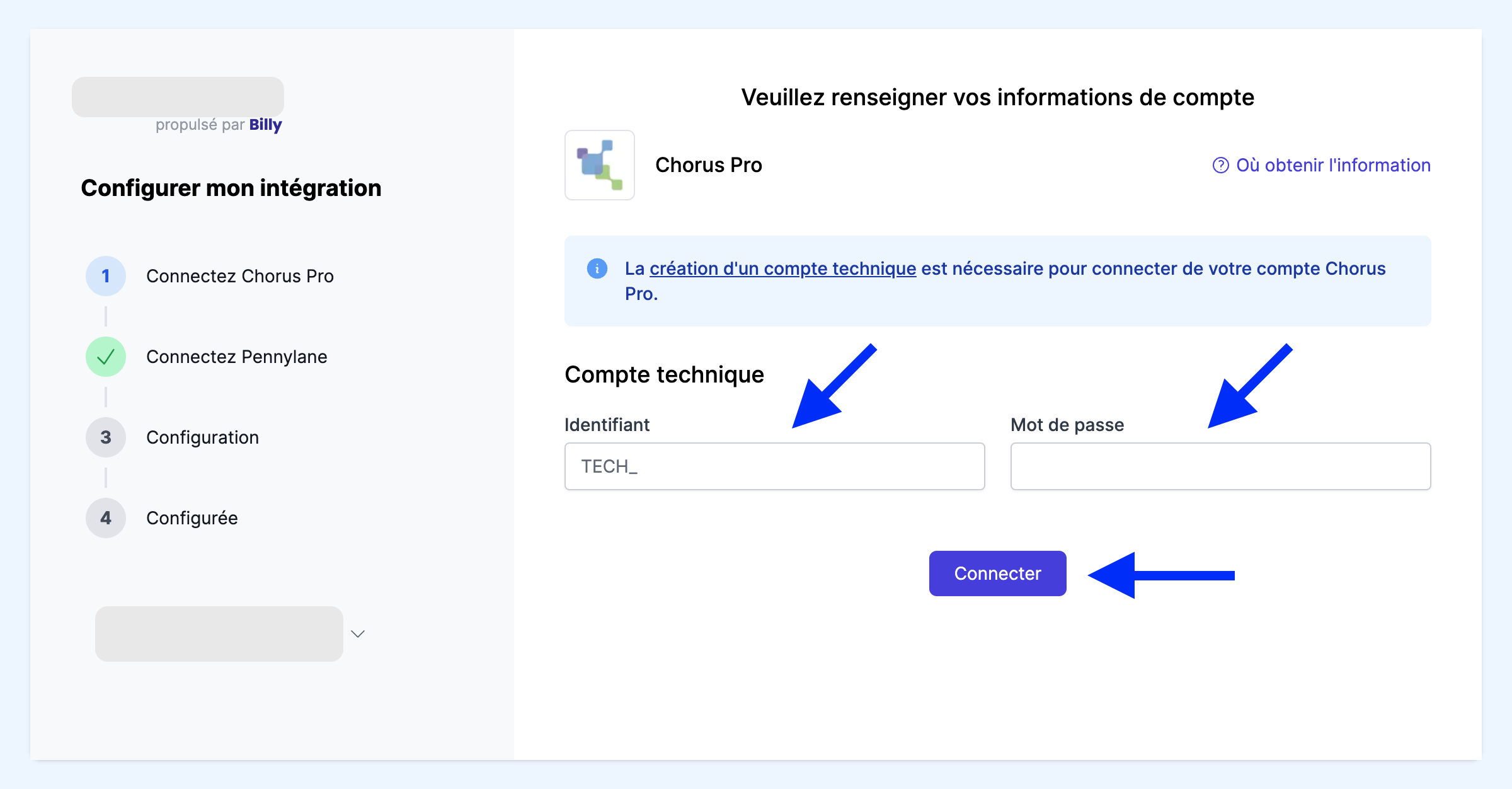Select step 1 circle for Chorus Pro
This screenshot has height=789, width=1512.
pos(106,276)
